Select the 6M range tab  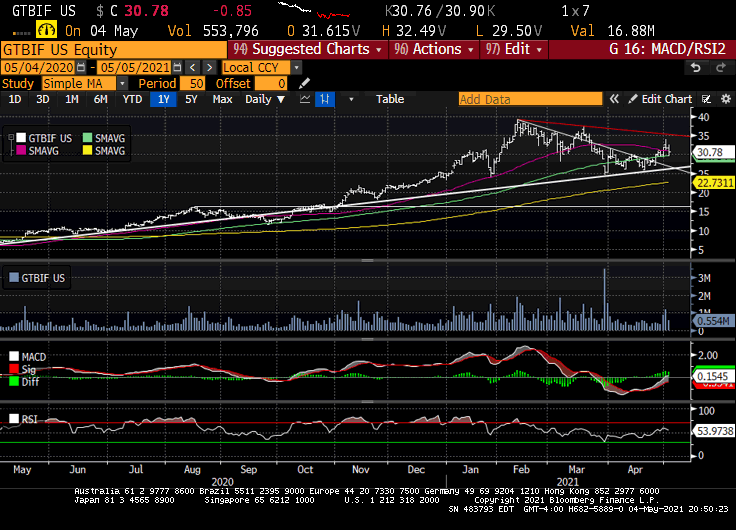click(x=100, y=99)
